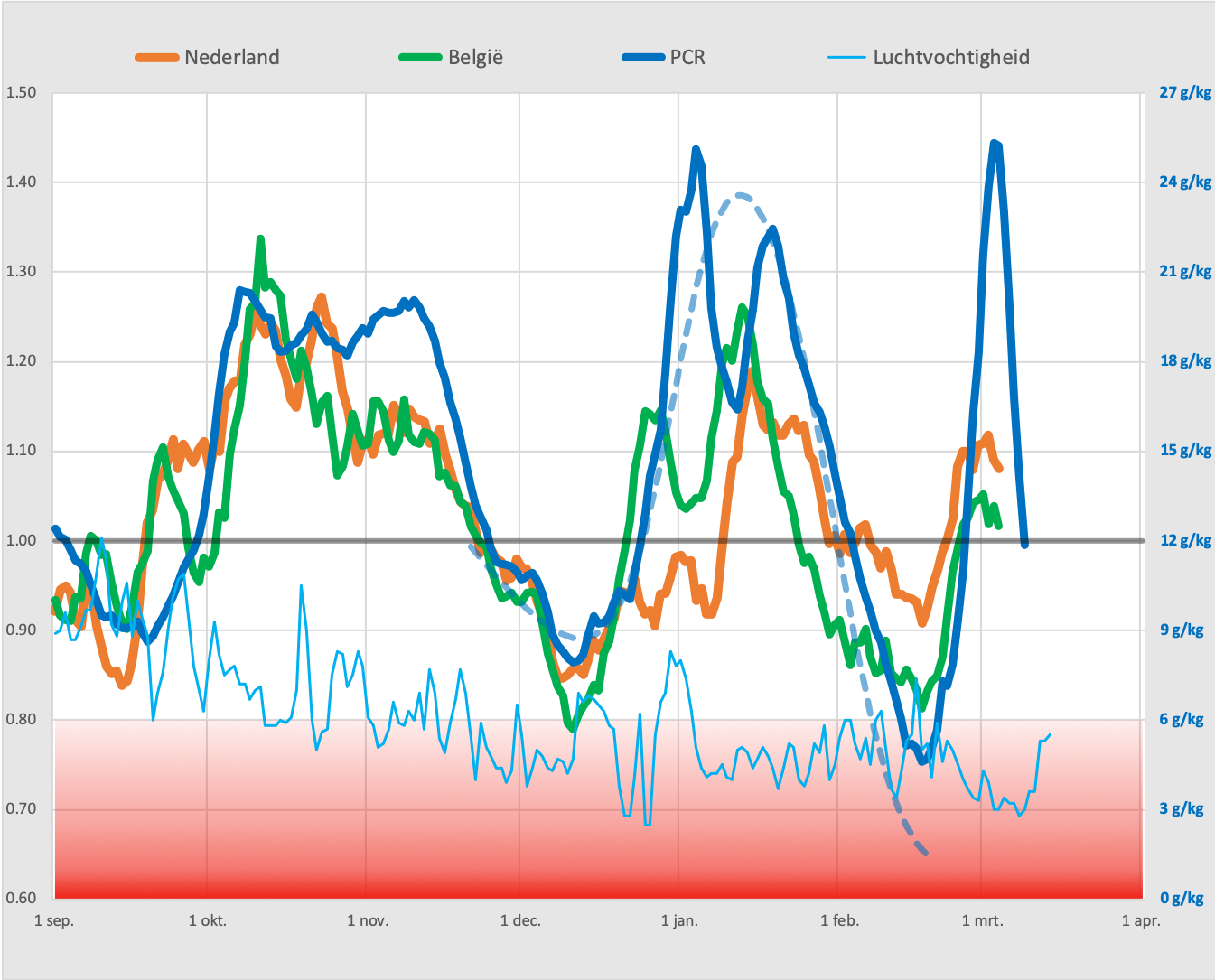The width and height of the screenshot is (1215, 980).
Task: Click the 9 g/kg right axis label
Action: tap(1182, 630)
